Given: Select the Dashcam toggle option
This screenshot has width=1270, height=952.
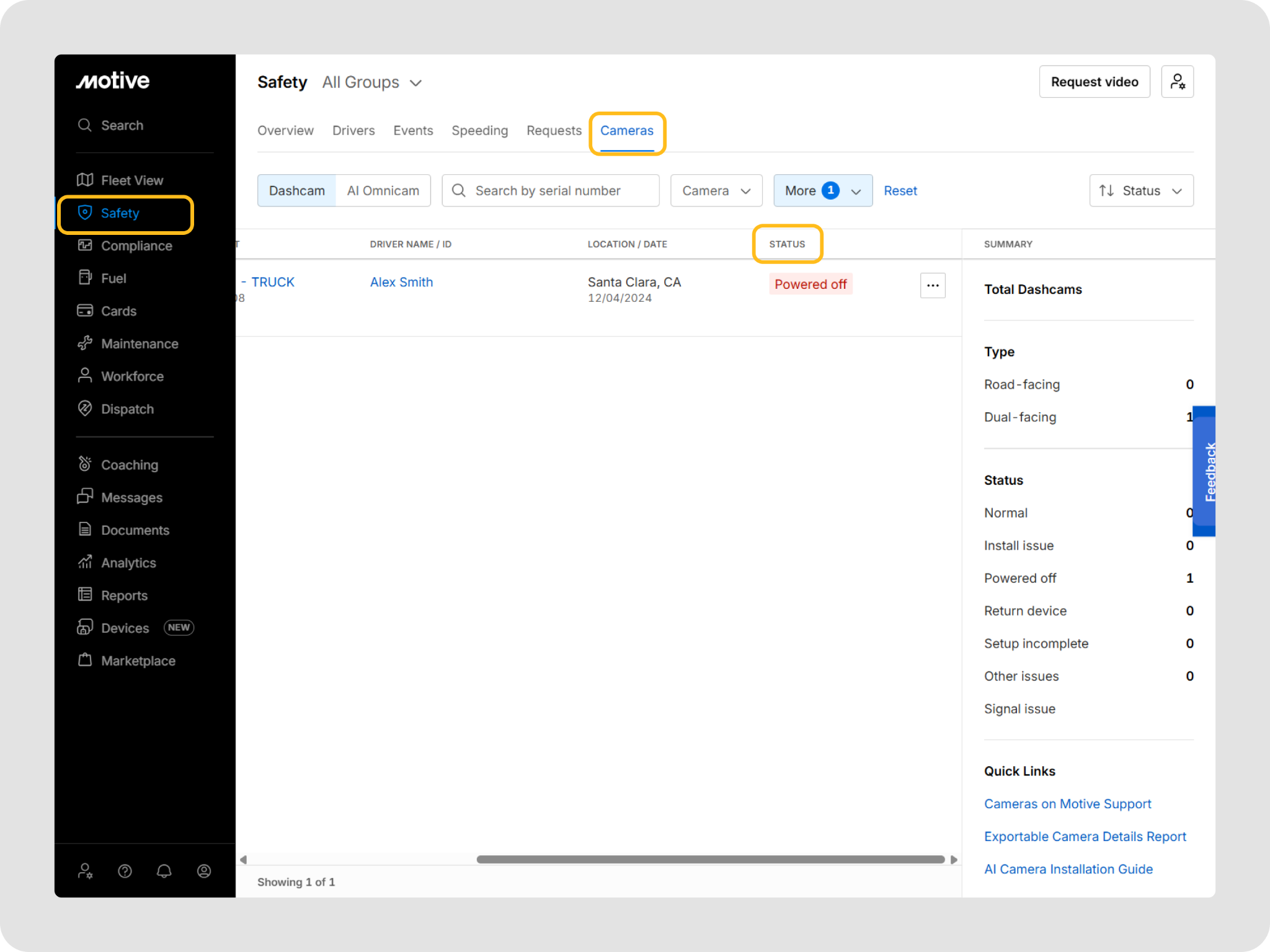Looking at the screenshot, I should point(296,191).
